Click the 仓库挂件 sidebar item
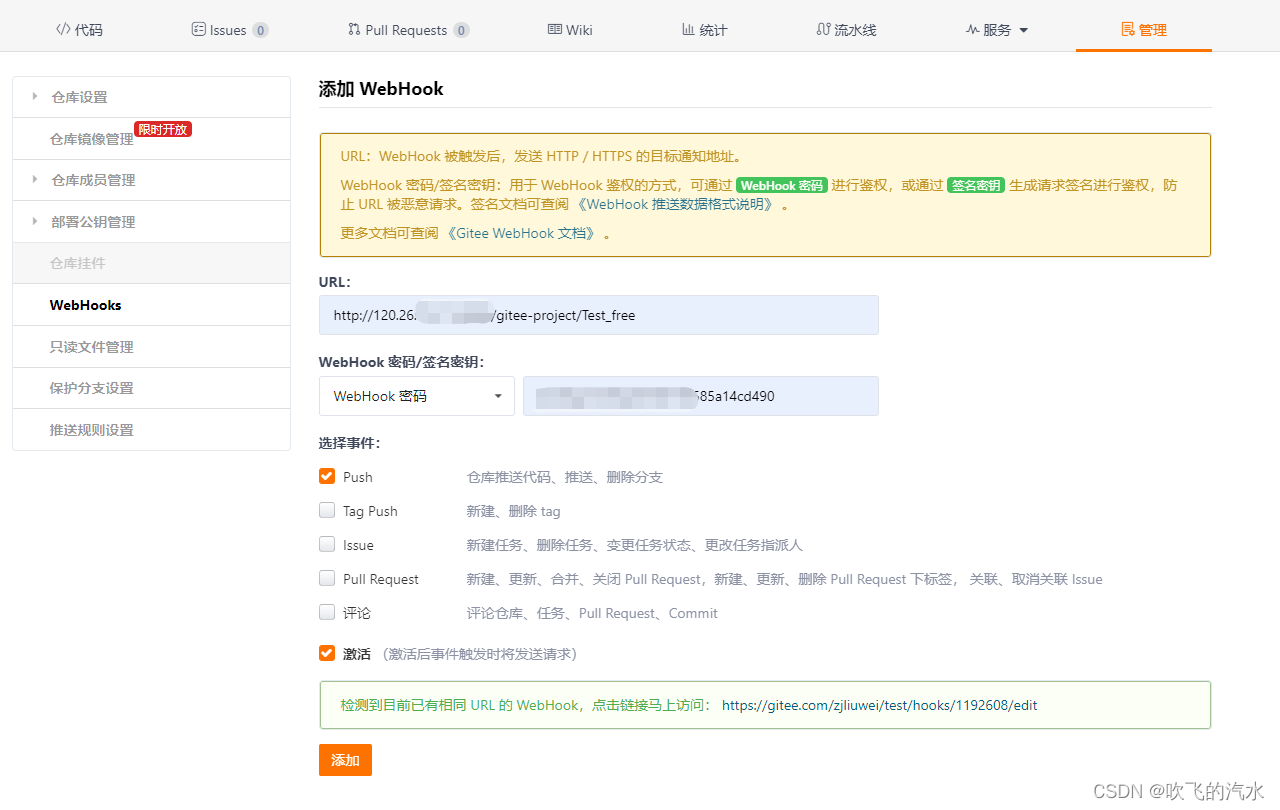Screen dimensions: 1280x810 coord(151,263)
